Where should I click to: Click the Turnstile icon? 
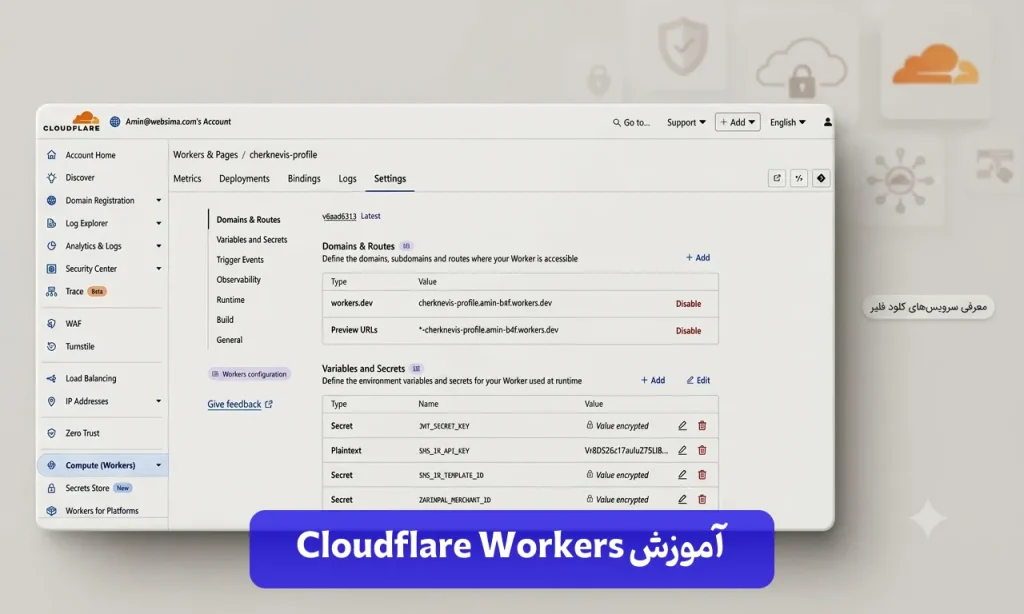52,346
